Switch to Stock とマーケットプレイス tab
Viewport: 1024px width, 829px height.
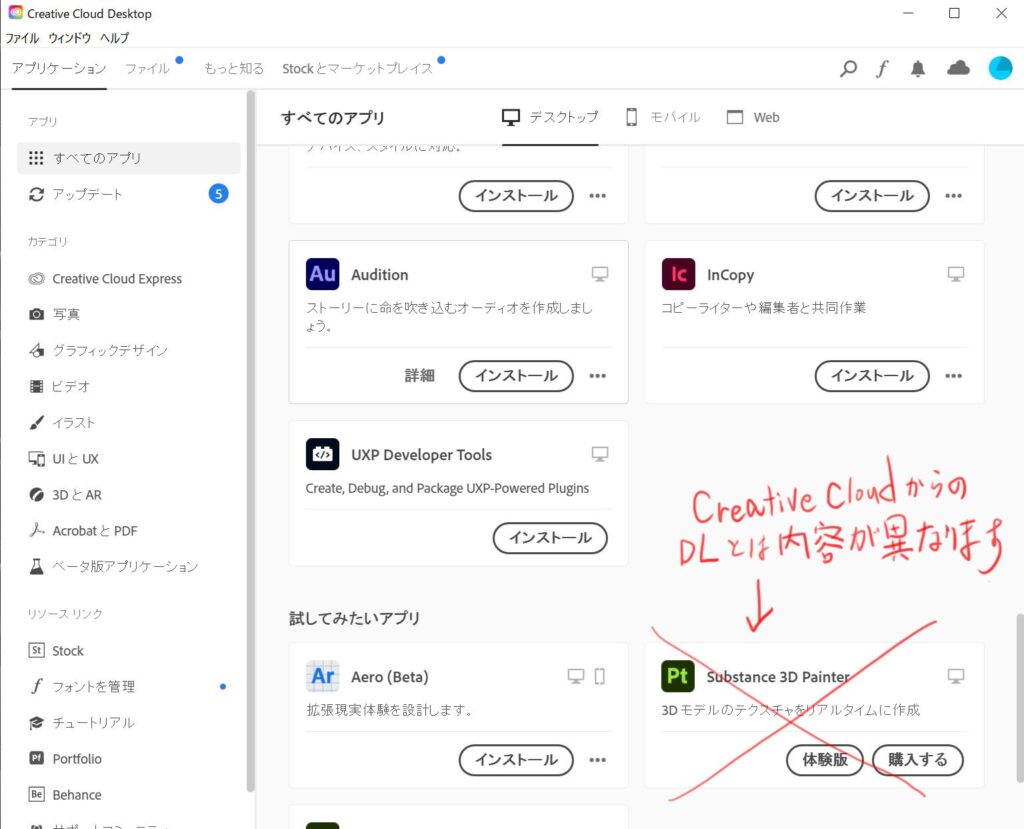point(357,69)
